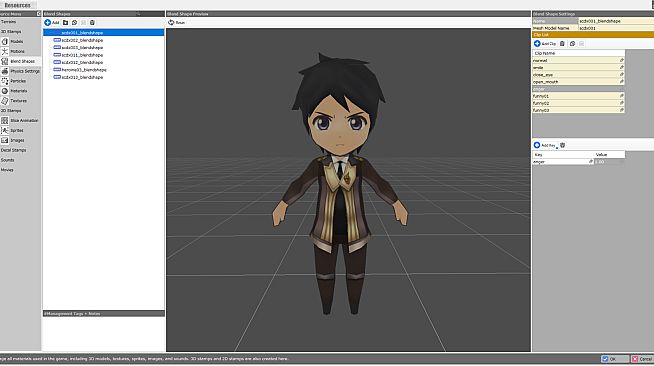Delete the selected blend shape
Screen dimensions: 654x366
coord(92,23)
